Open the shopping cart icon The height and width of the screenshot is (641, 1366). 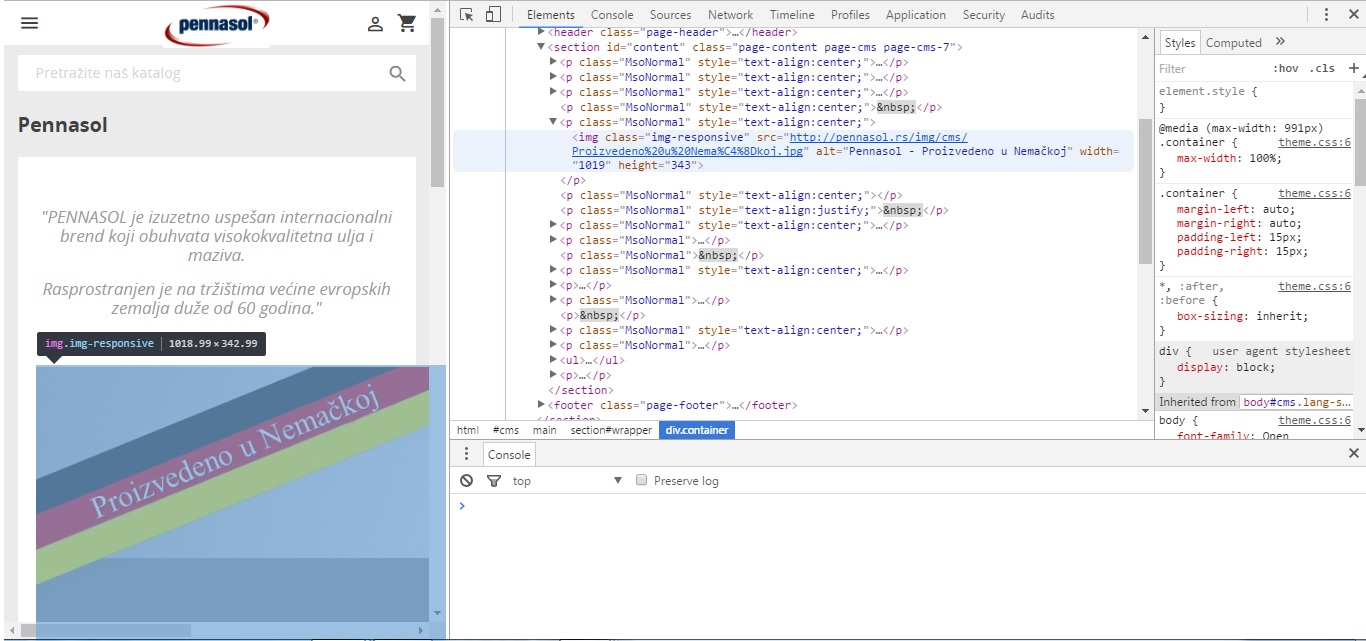[407, 23]
